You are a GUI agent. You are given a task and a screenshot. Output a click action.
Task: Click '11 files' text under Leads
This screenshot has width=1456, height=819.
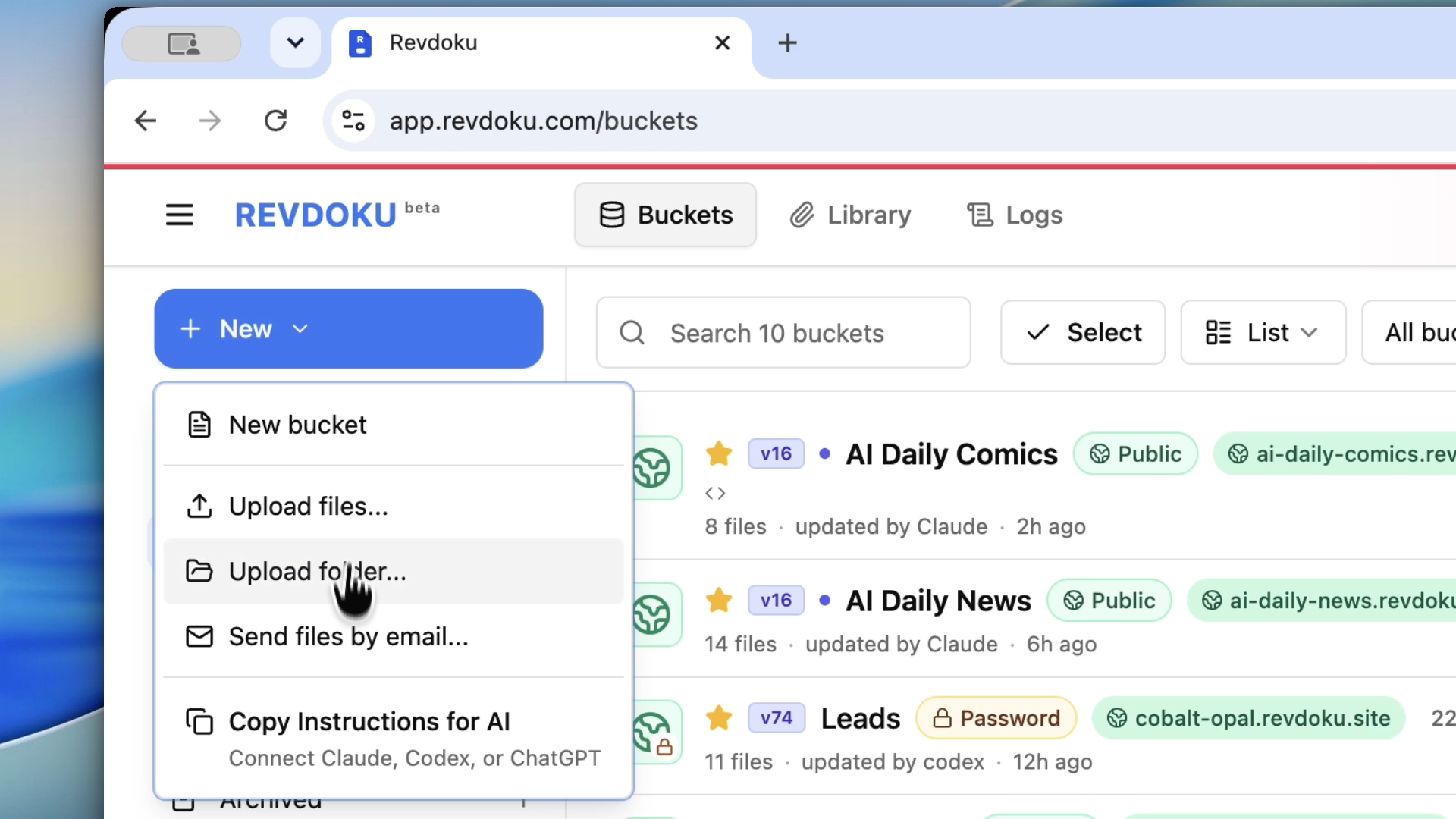coord(739,761)
